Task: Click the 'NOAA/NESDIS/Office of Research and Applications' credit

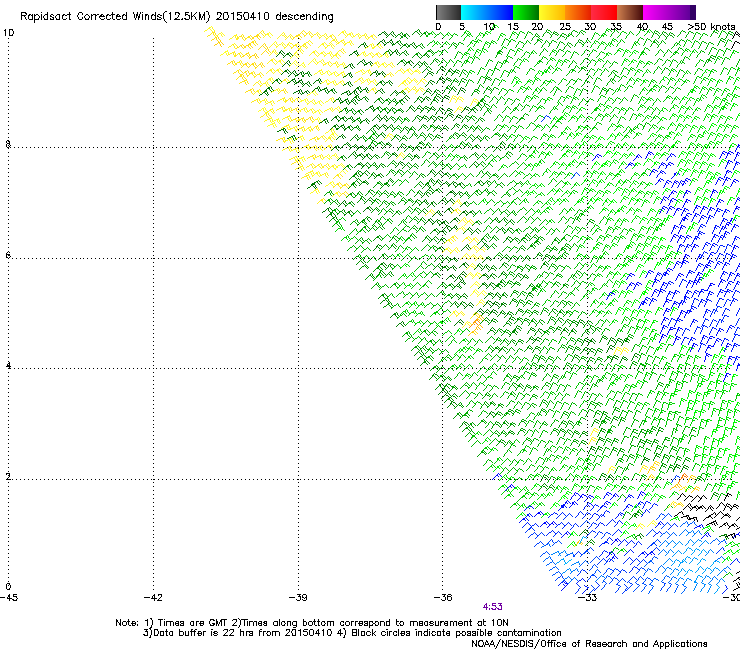Action: coord(589,644)
